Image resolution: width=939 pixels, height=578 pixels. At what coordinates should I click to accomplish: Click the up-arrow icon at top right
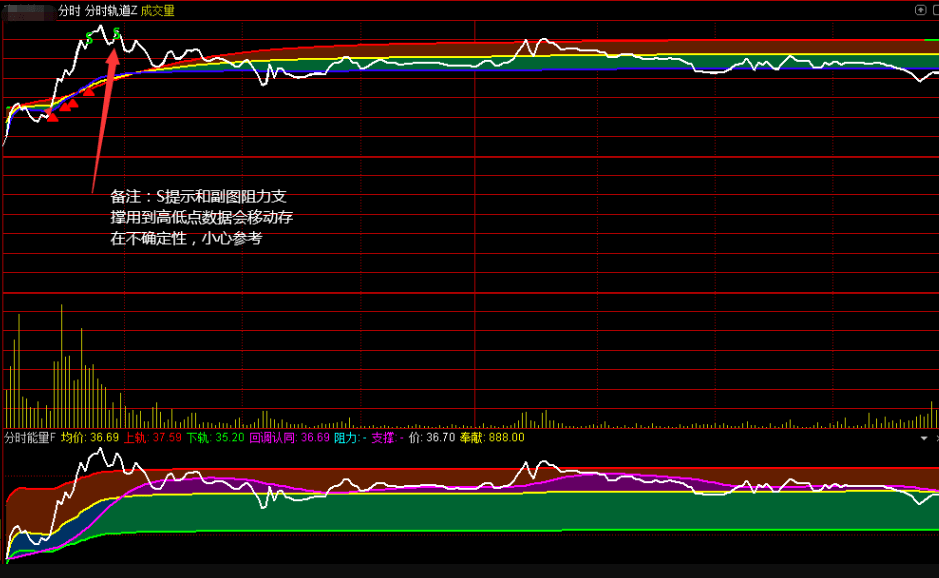[920, 10]
